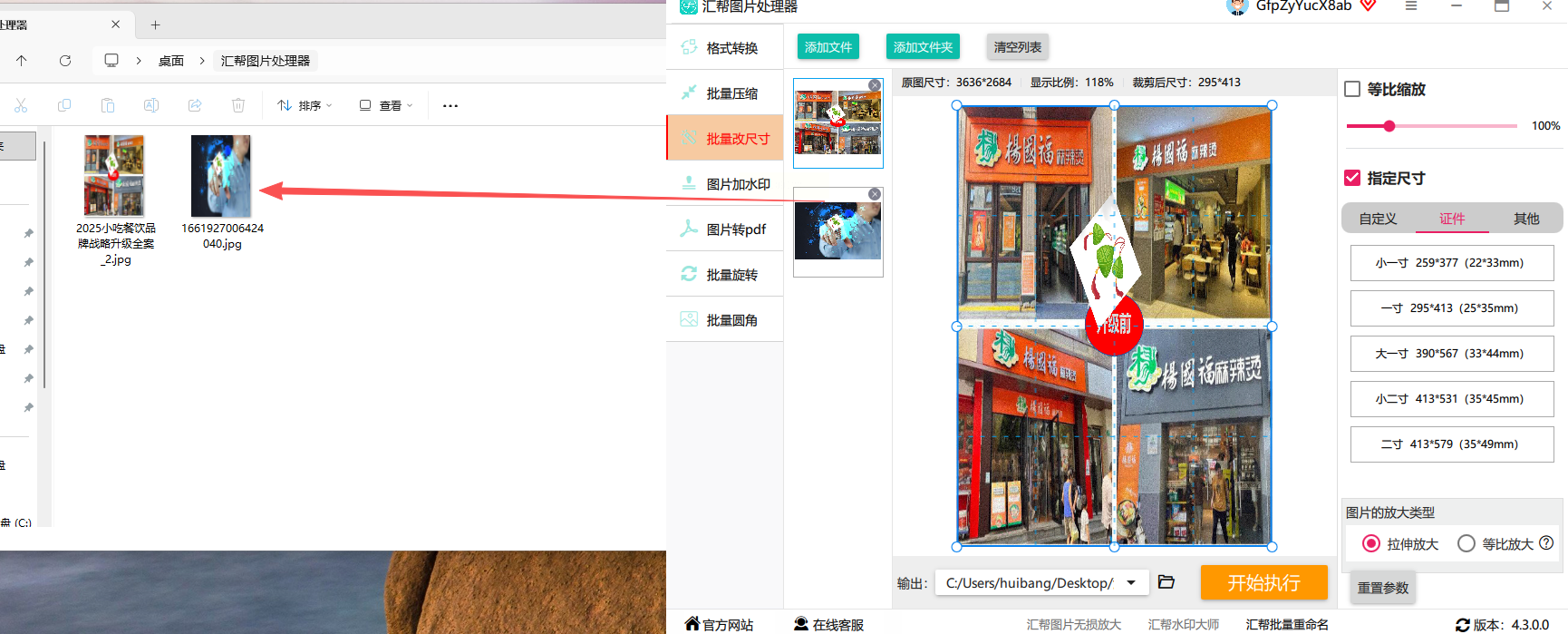Open the 汇帮图片无损放大 link
1568x634 pixels.
click(x=1074, y=624)
